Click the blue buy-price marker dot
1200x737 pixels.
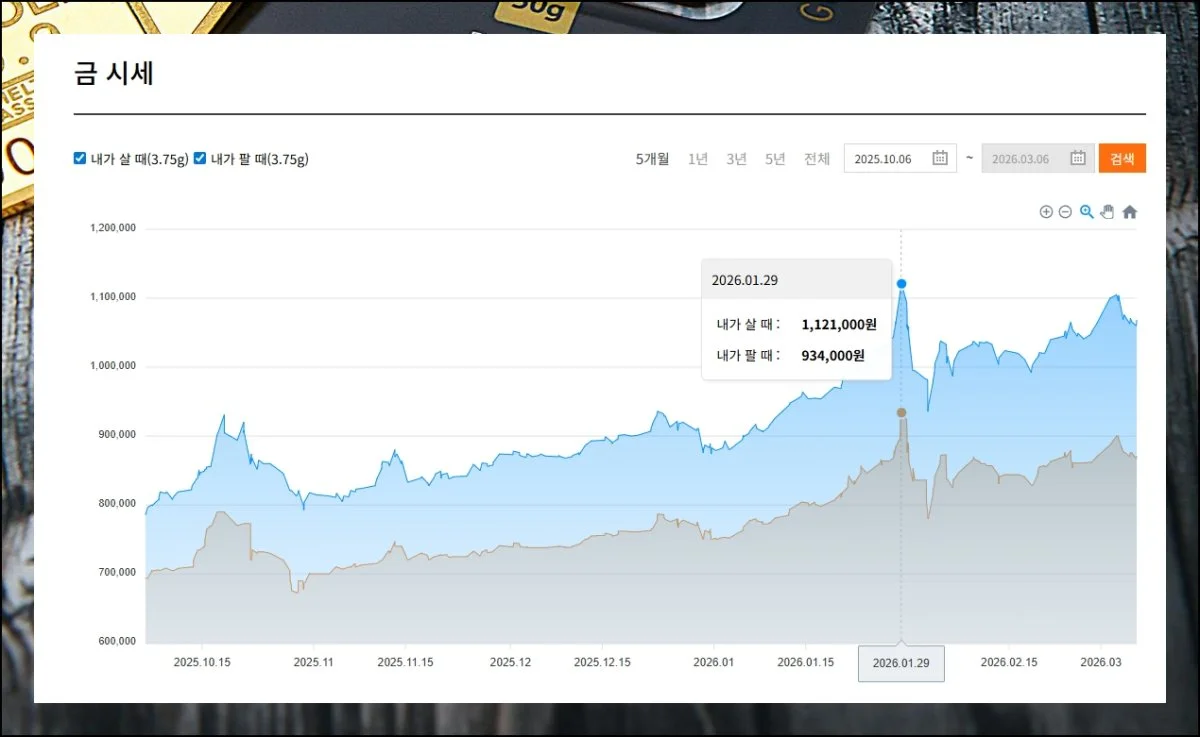[x=901, y=284]
